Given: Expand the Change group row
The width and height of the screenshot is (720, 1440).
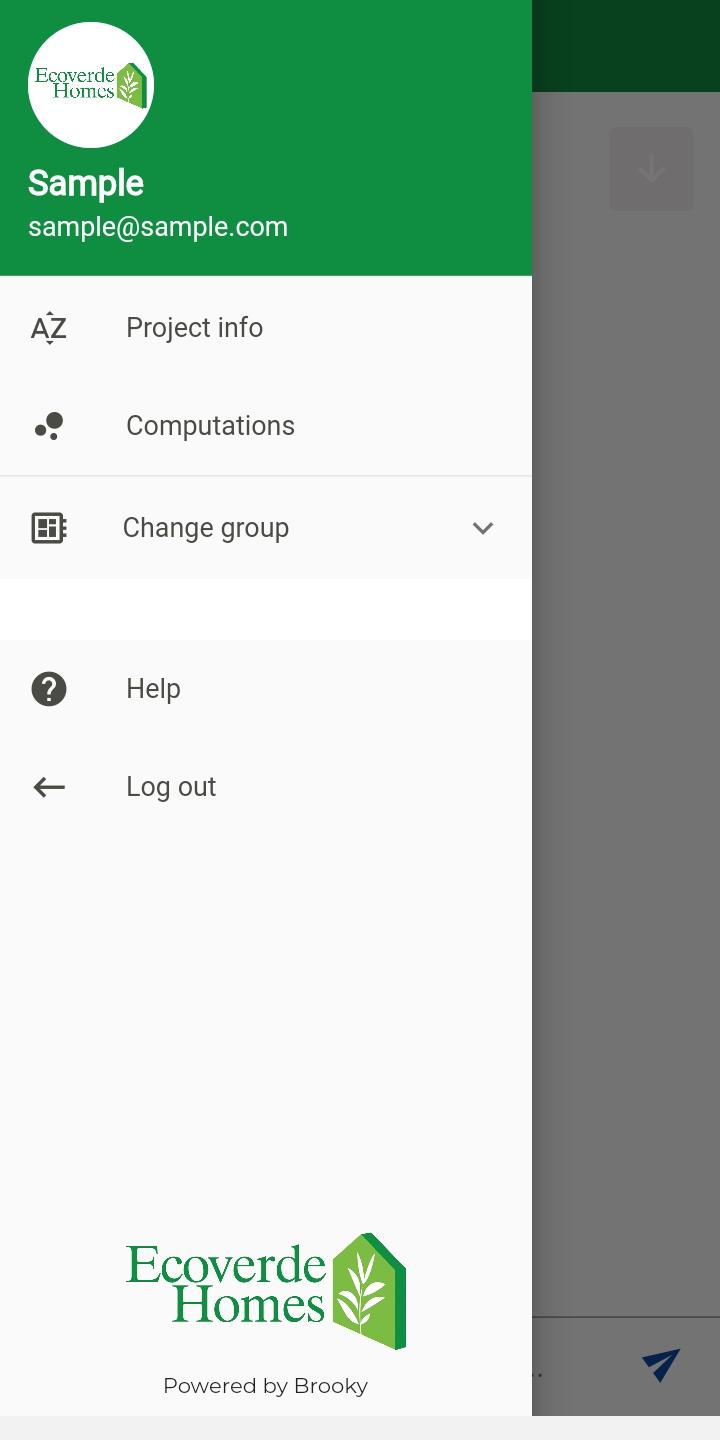Looking at the screenshot, I should pyautogui.click(x=266, y=528).
